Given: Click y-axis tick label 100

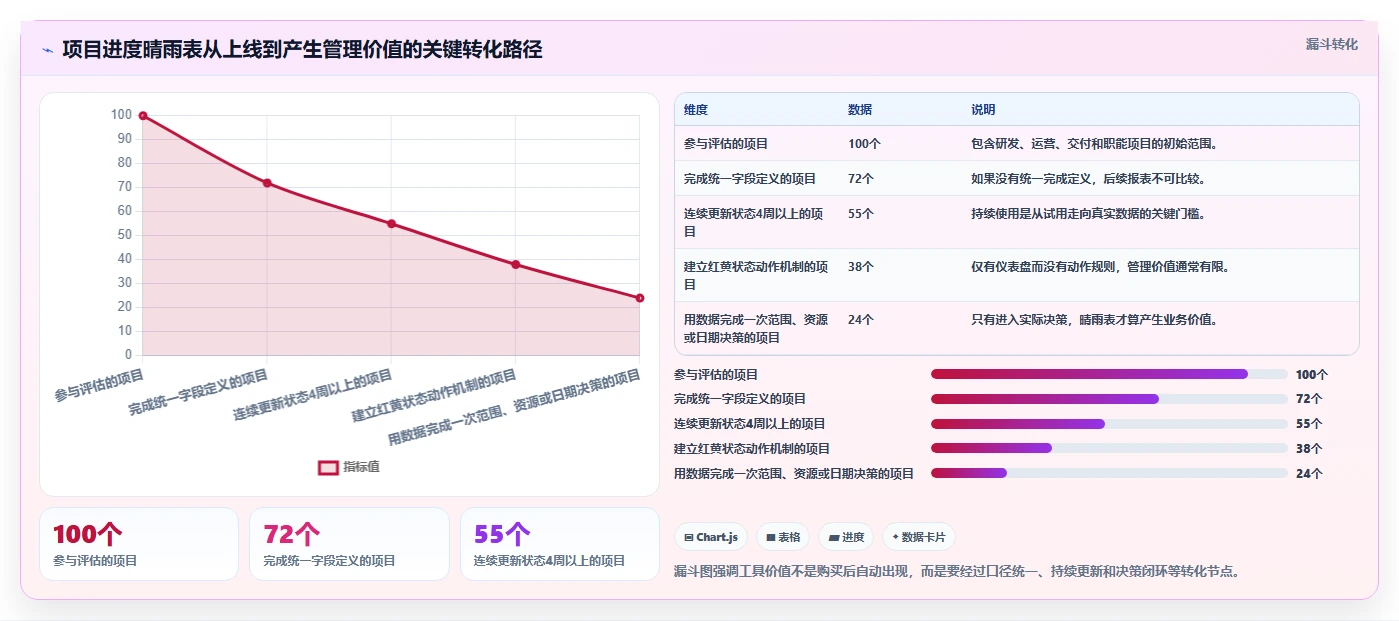Looking at the screenshot, I should 121,115.
